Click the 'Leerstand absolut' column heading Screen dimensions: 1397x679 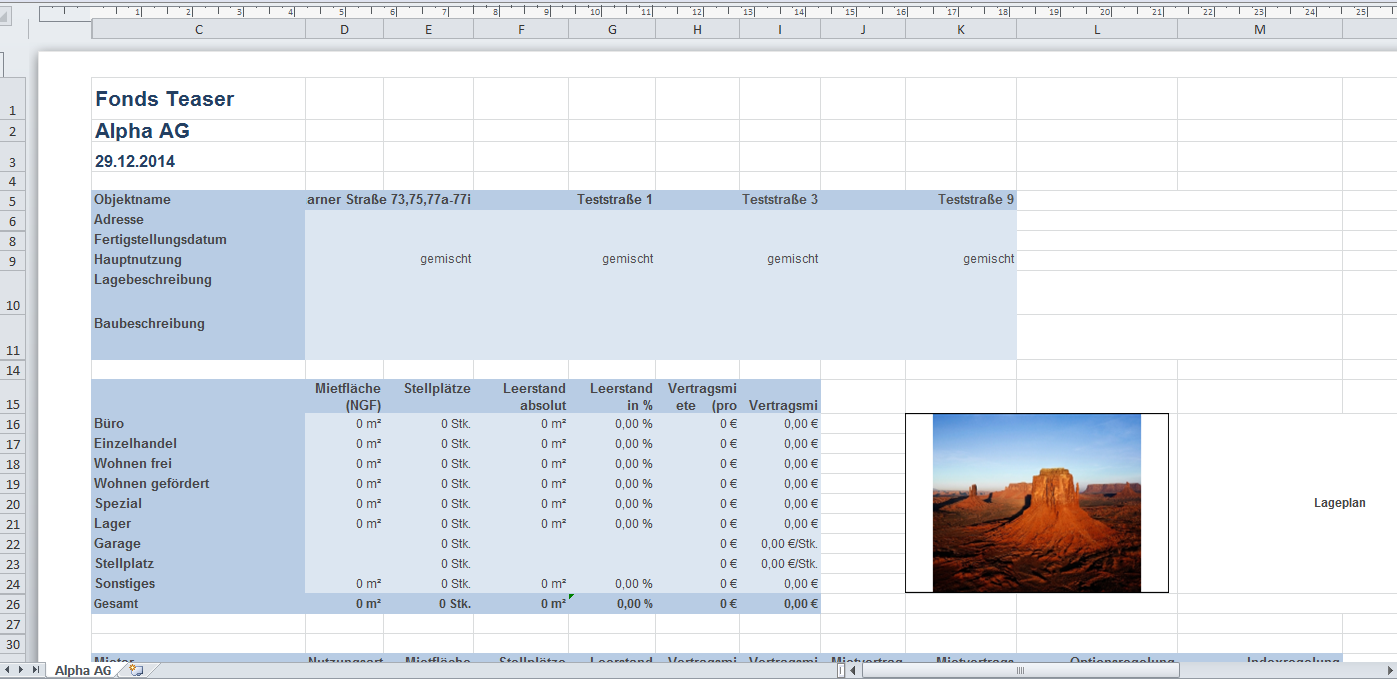click(x=521, y=397)
